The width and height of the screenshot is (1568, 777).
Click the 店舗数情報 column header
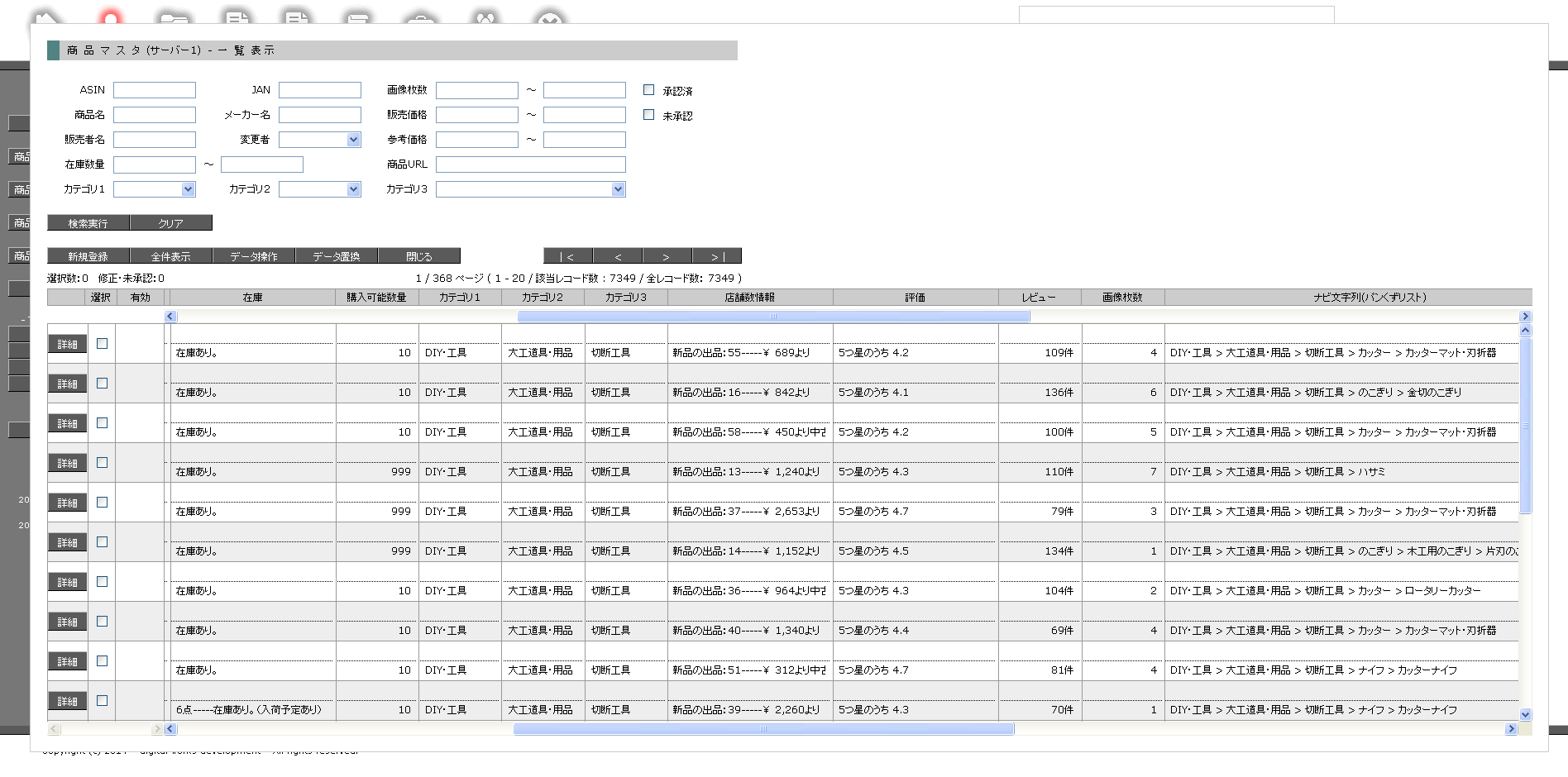click(x=750, y=298)
